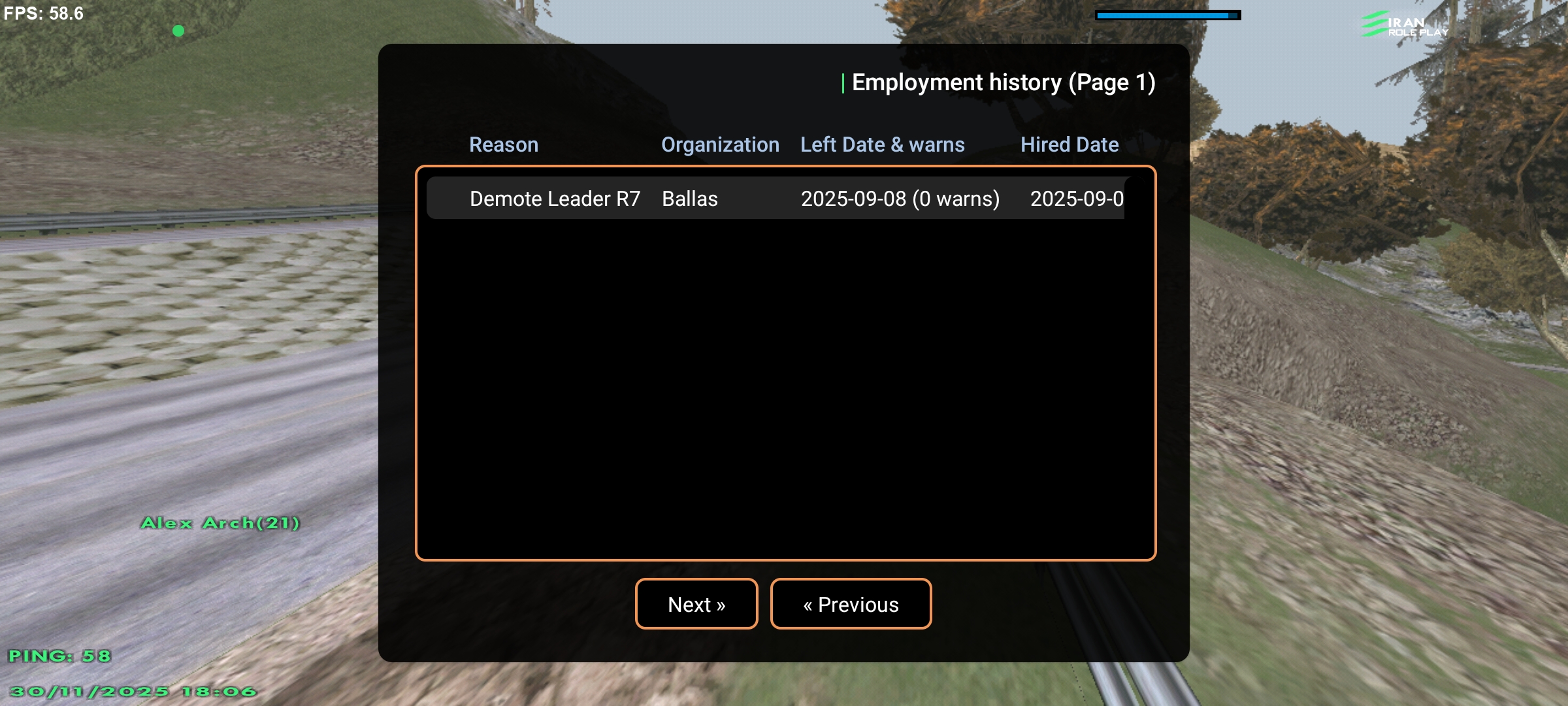Click the green bar beside the title
This screenshot has width=1568, height=706.
(x=843, y=83)
